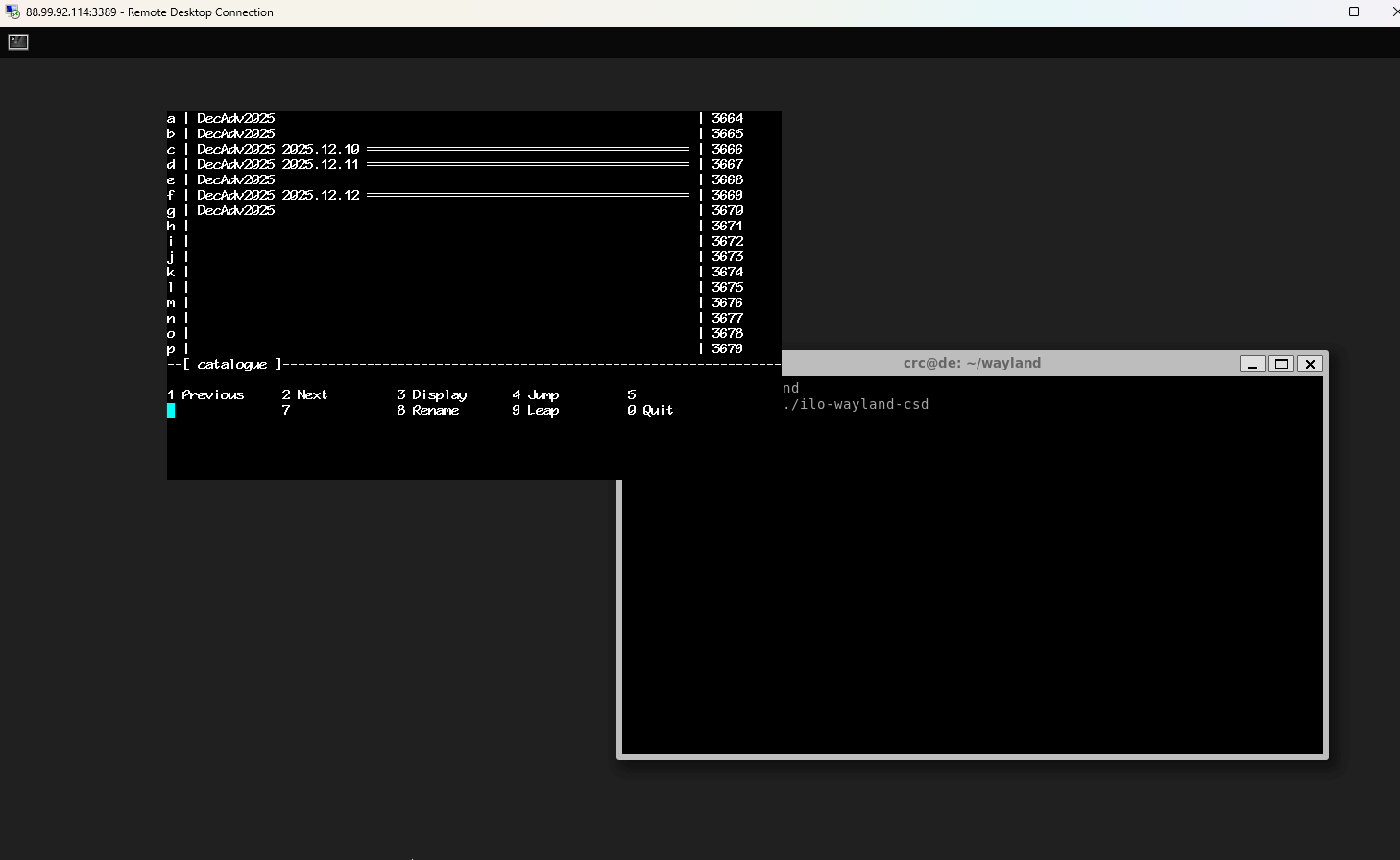The width and height of the screenshot is (1400, 860).
Task: Select row c dated 2025.12.10
Action: pyautogui.click(x=278, y=150)
